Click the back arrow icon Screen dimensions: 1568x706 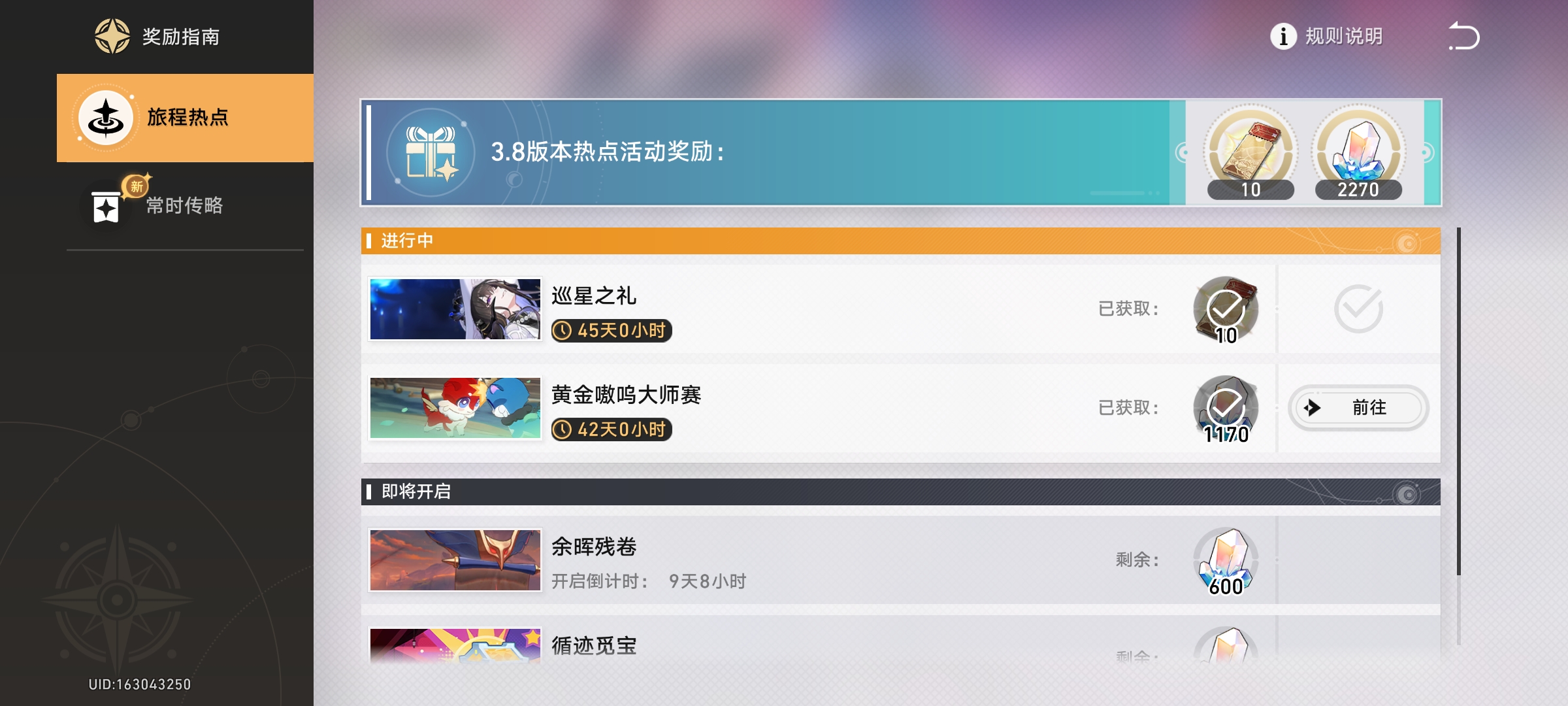click(x=1464, y=36)
